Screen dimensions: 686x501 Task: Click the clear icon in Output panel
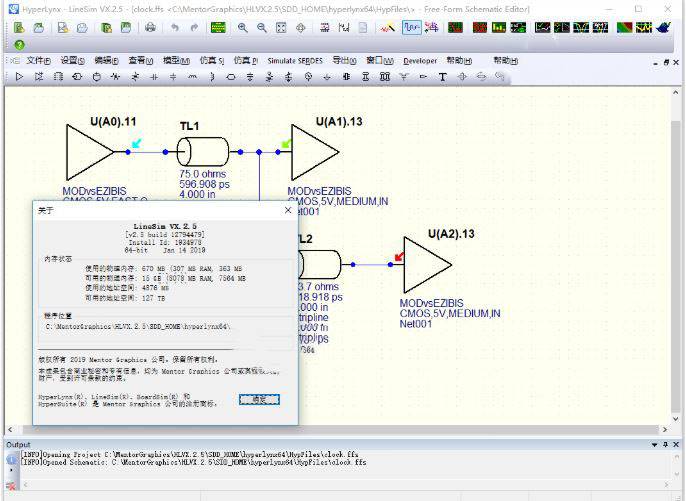[11, 485]
